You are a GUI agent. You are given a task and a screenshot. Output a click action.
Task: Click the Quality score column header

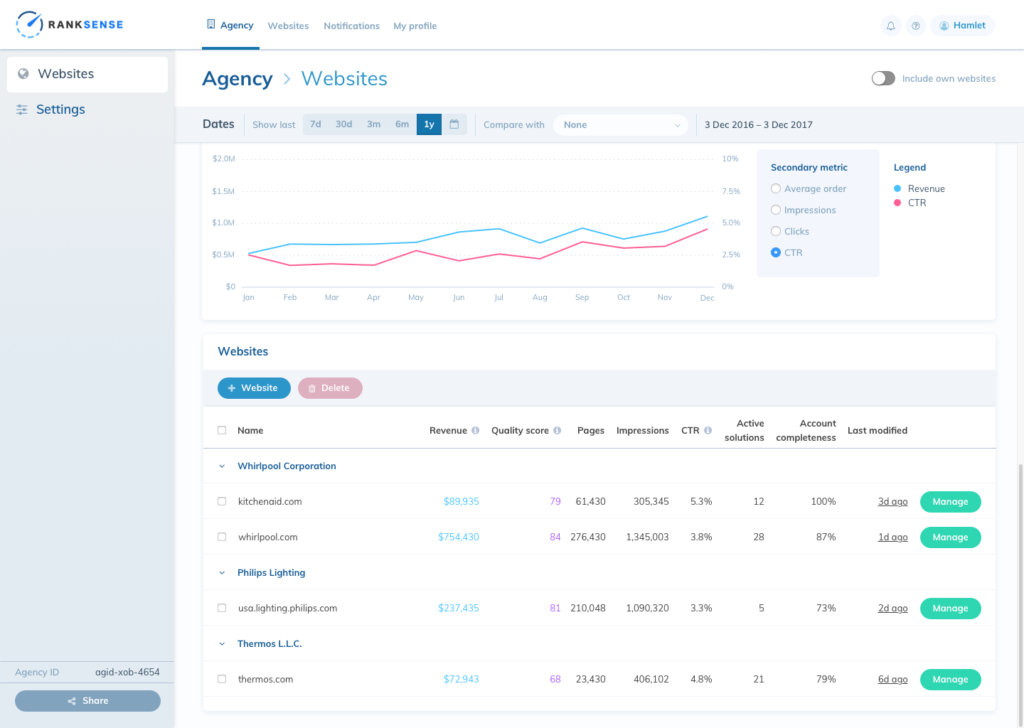point(520,430)
